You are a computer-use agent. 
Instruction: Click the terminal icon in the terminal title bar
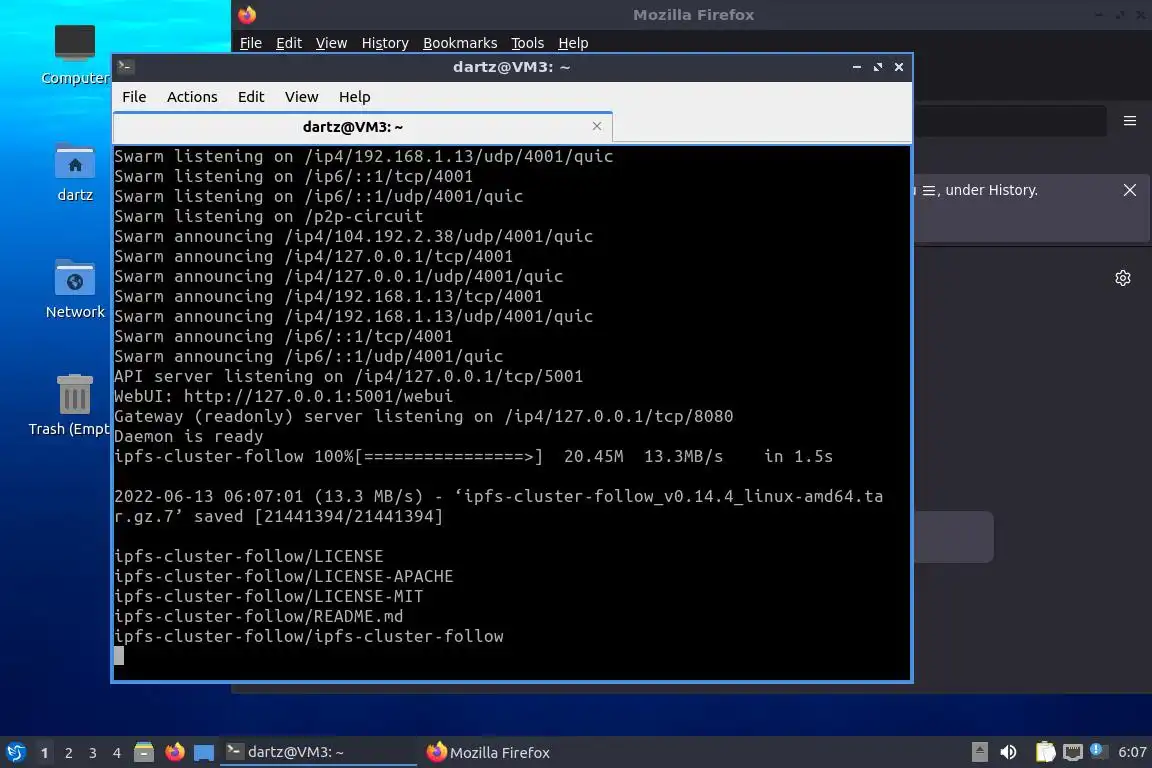[x=125, y=66]
